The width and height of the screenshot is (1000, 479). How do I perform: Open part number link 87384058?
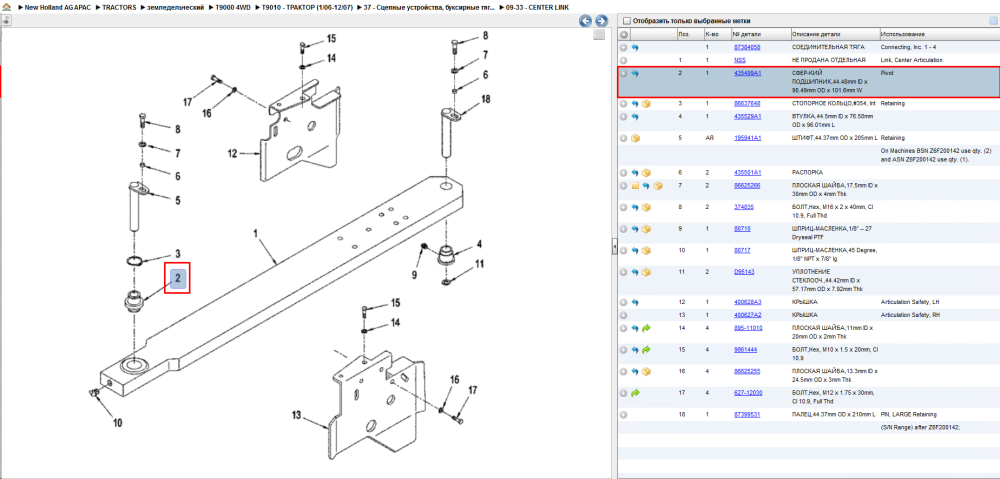coord(747,48)
